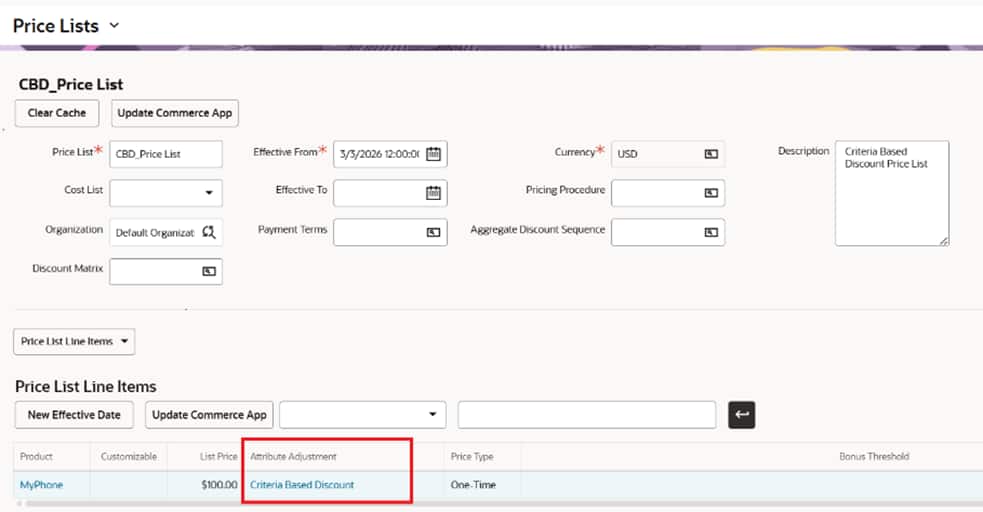Screen dimensions: 983x512
Task: Sort by the List Price column header
Action: tap(219, 457)
